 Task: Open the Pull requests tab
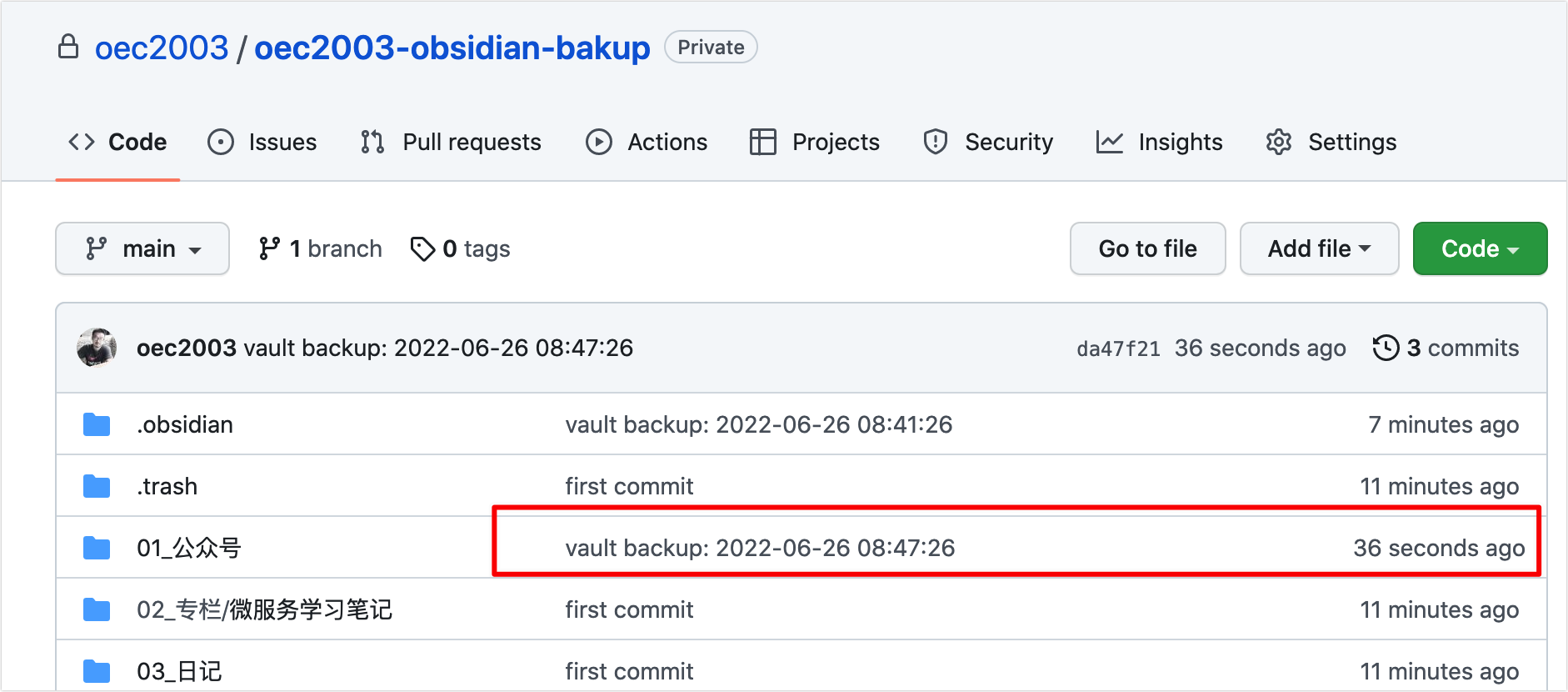click(451, 142)
